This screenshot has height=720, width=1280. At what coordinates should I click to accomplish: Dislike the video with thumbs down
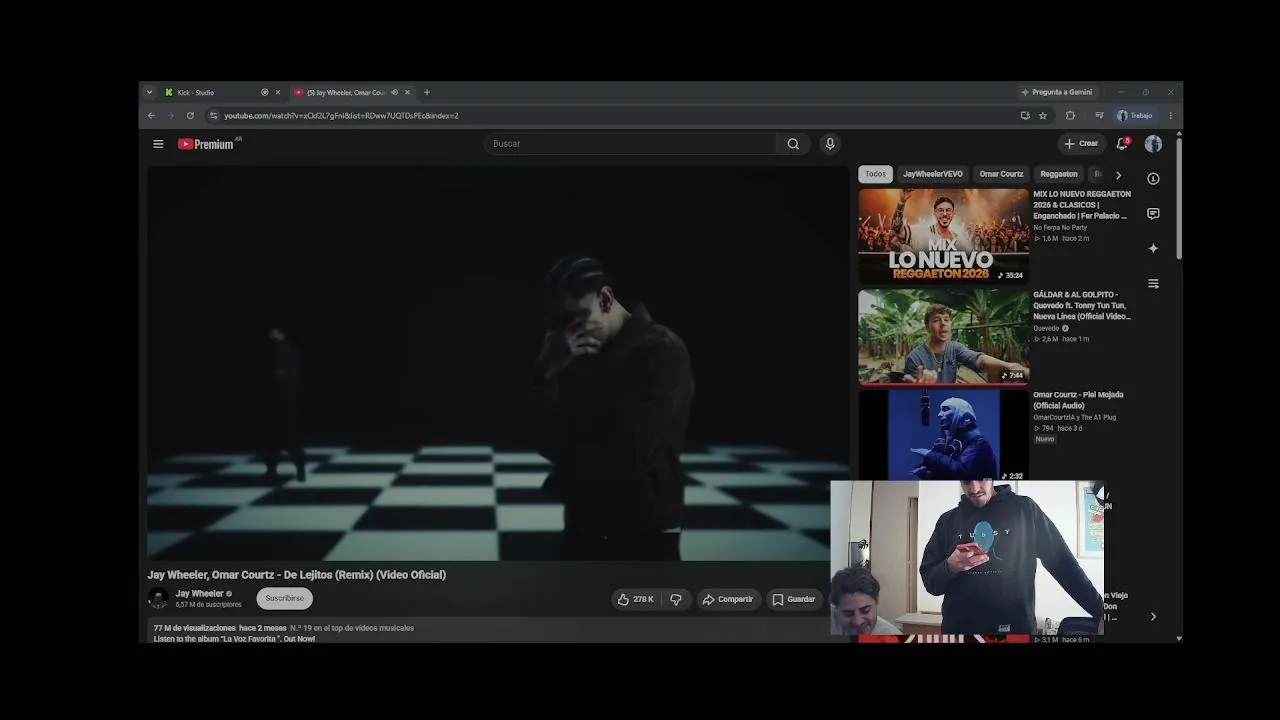click(676, 599)
